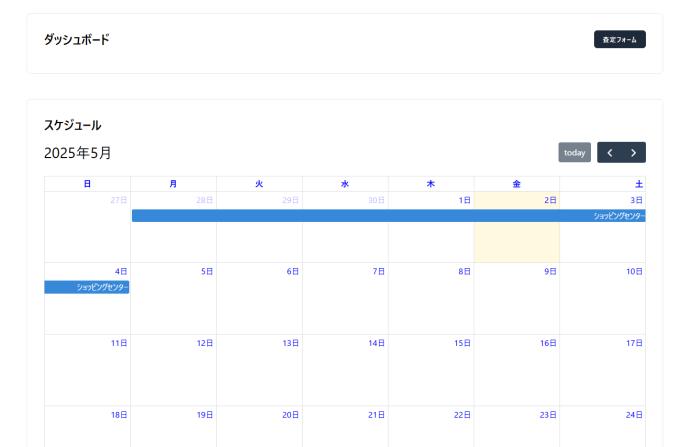Select date 12日 on Monday
This screenshot has height=447, width=692.
tap(204, 343)
